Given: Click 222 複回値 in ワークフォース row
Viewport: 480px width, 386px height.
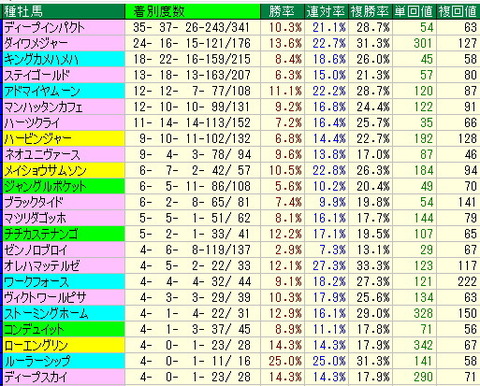Looking at the screenshot, I should pyautogui.click(x=467, y=282).
